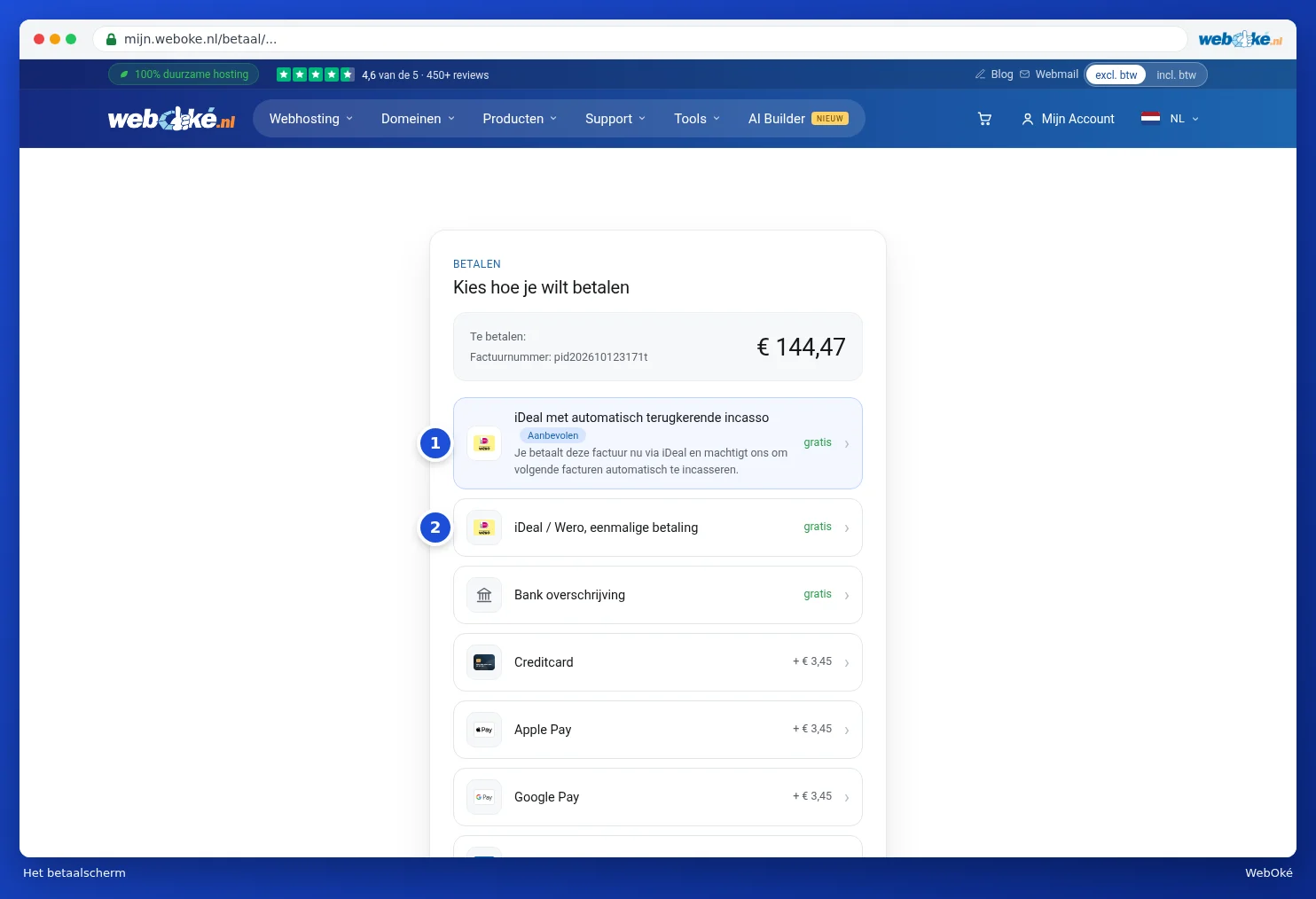
Task: Expand the Webhosting menu
Action: (311, 119)
